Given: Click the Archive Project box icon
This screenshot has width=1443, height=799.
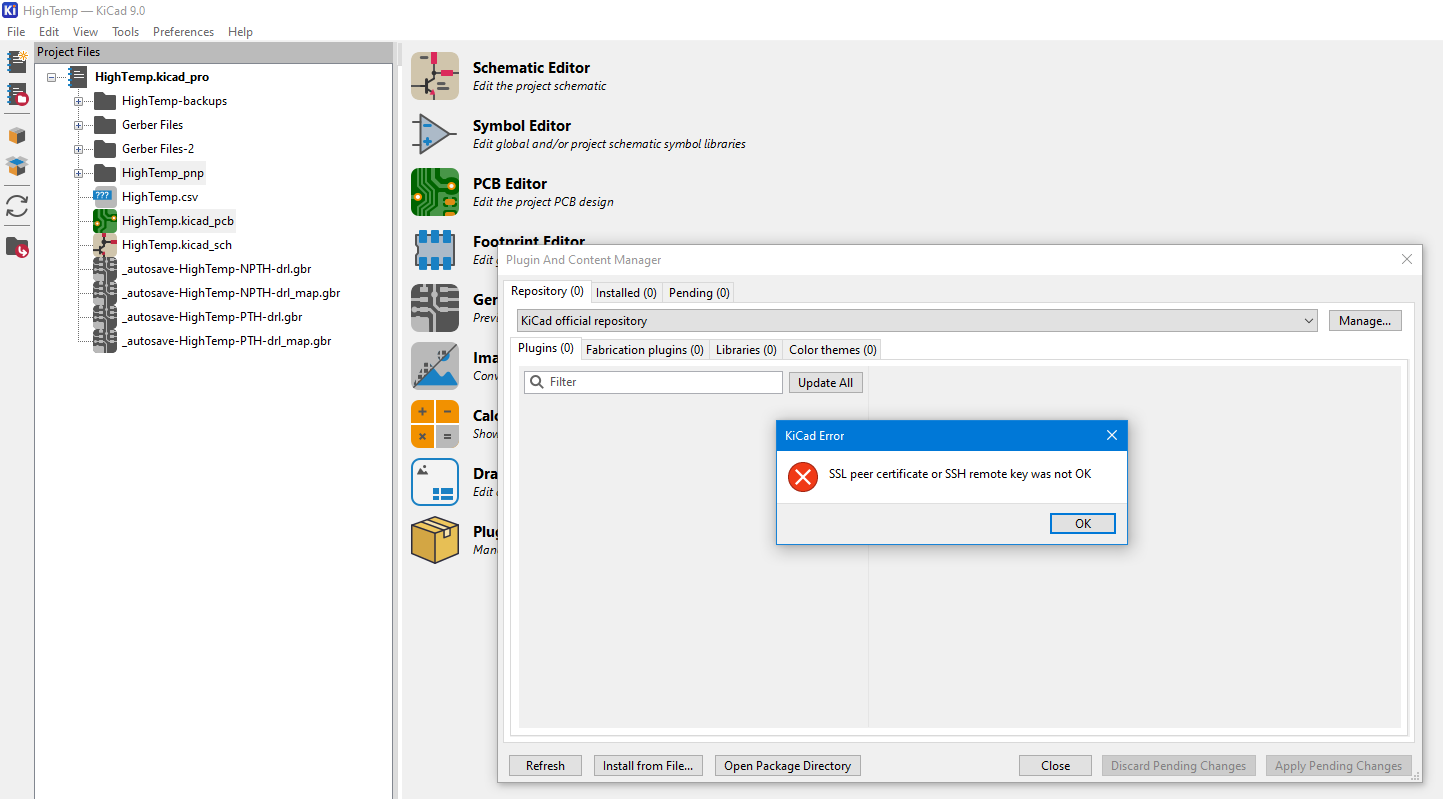Looking at the screenshot, I should pos(17,135).
